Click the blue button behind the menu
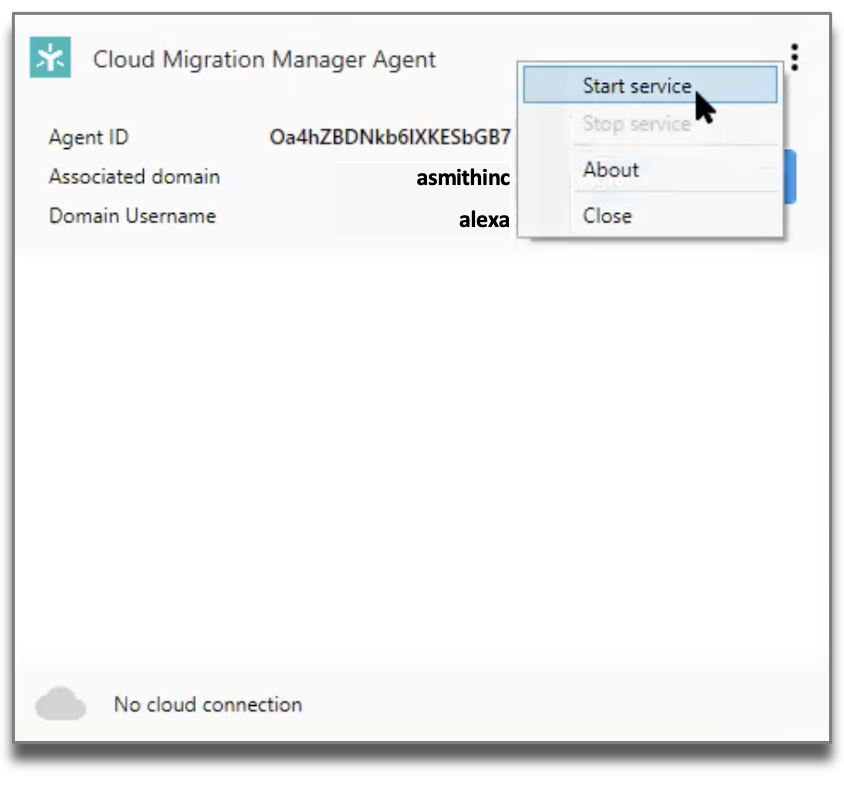 (790, 177)
